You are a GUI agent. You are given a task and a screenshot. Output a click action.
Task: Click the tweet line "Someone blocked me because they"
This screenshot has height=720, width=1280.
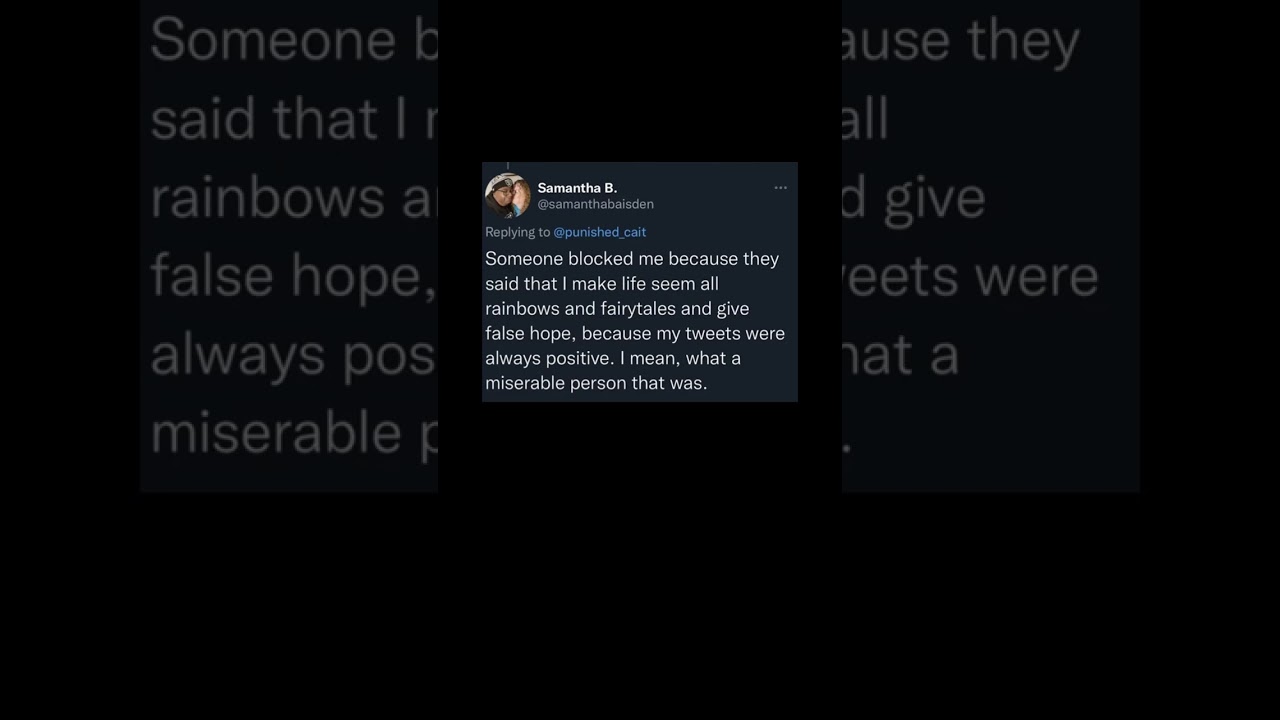click(632, 259)
